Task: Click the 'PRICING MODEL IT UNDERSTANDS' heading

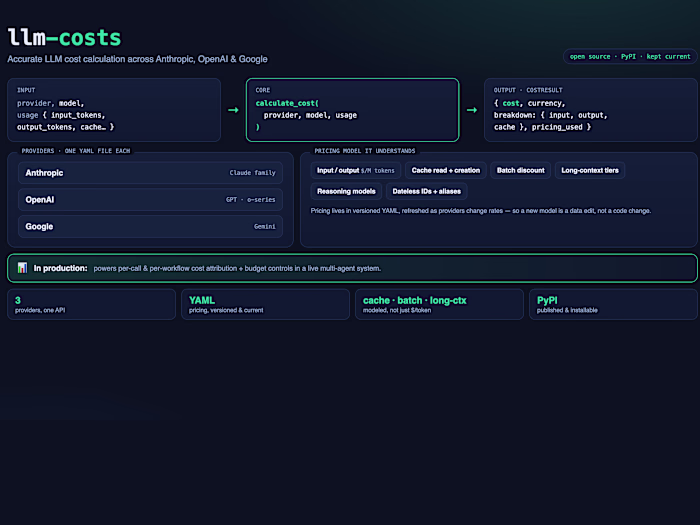Action: tap(365, 151)
